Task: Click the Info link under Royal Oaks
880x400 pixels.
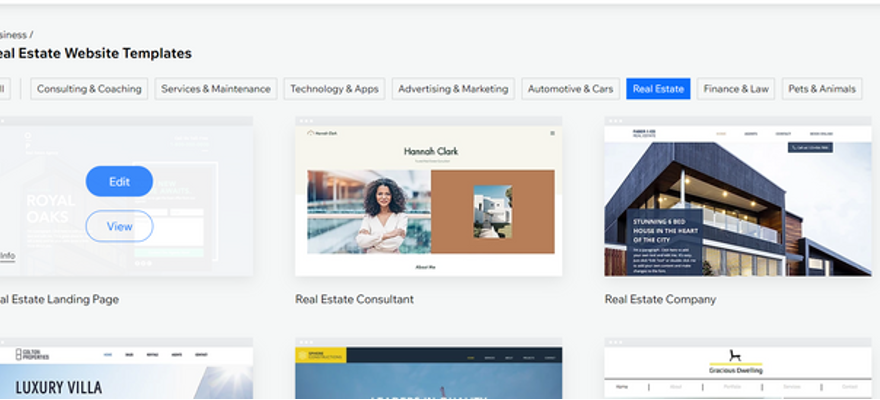Action: 7,256
